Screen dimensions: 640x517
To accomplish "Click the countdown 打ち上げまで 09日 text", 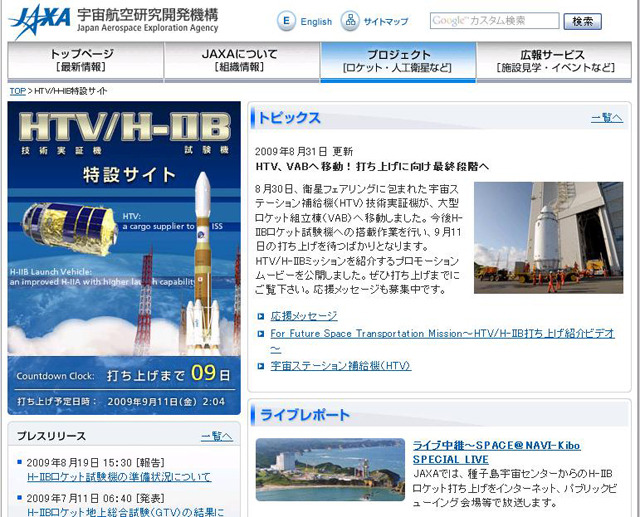I will pos(169,374).
